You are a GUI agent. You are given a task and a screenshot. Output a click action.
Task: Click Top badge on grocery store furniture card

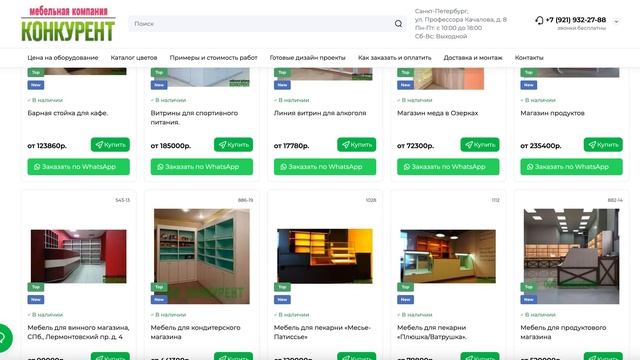tap(529, 287)
